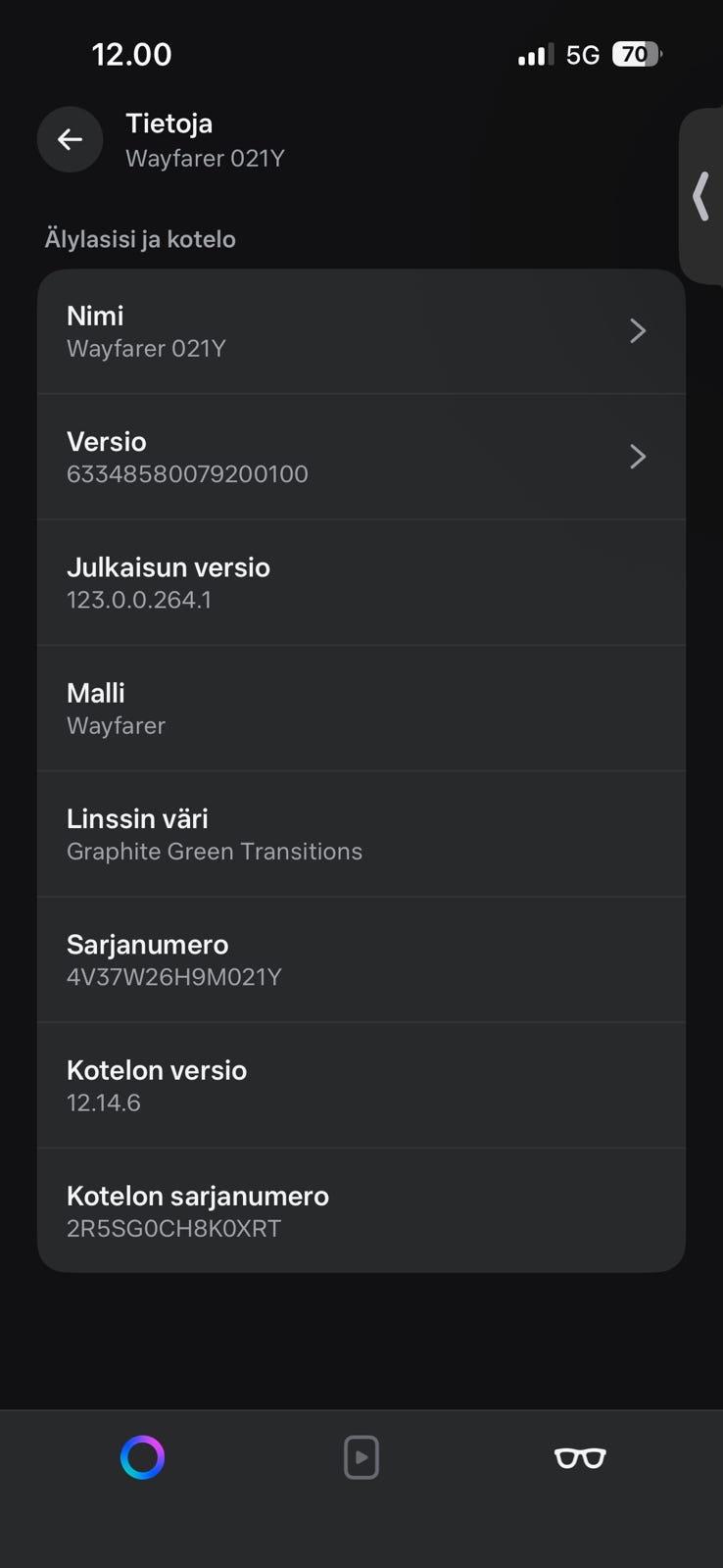The height and width of the screenshot is (1568, 723).
Task: Tap the 5G network indicator
Action: (x=583, y=56)
